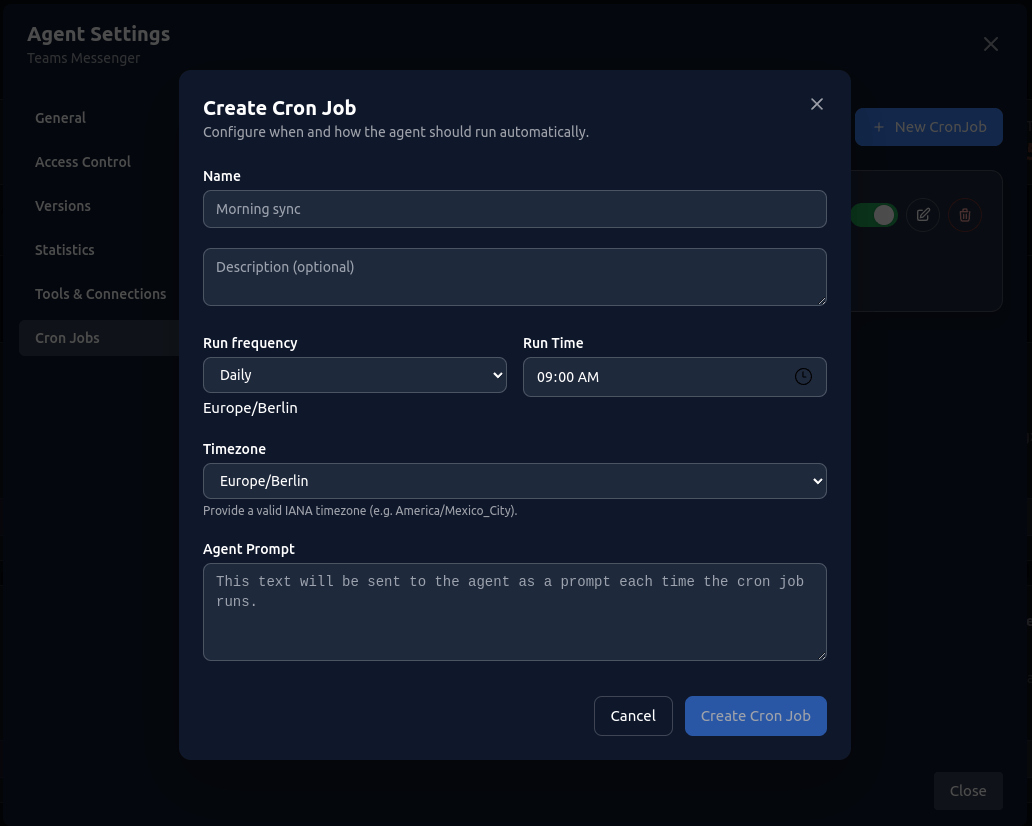Click the Agent Prompt textarea resize handle
This screenshot has height=826, width=1032.
(821, 656)
